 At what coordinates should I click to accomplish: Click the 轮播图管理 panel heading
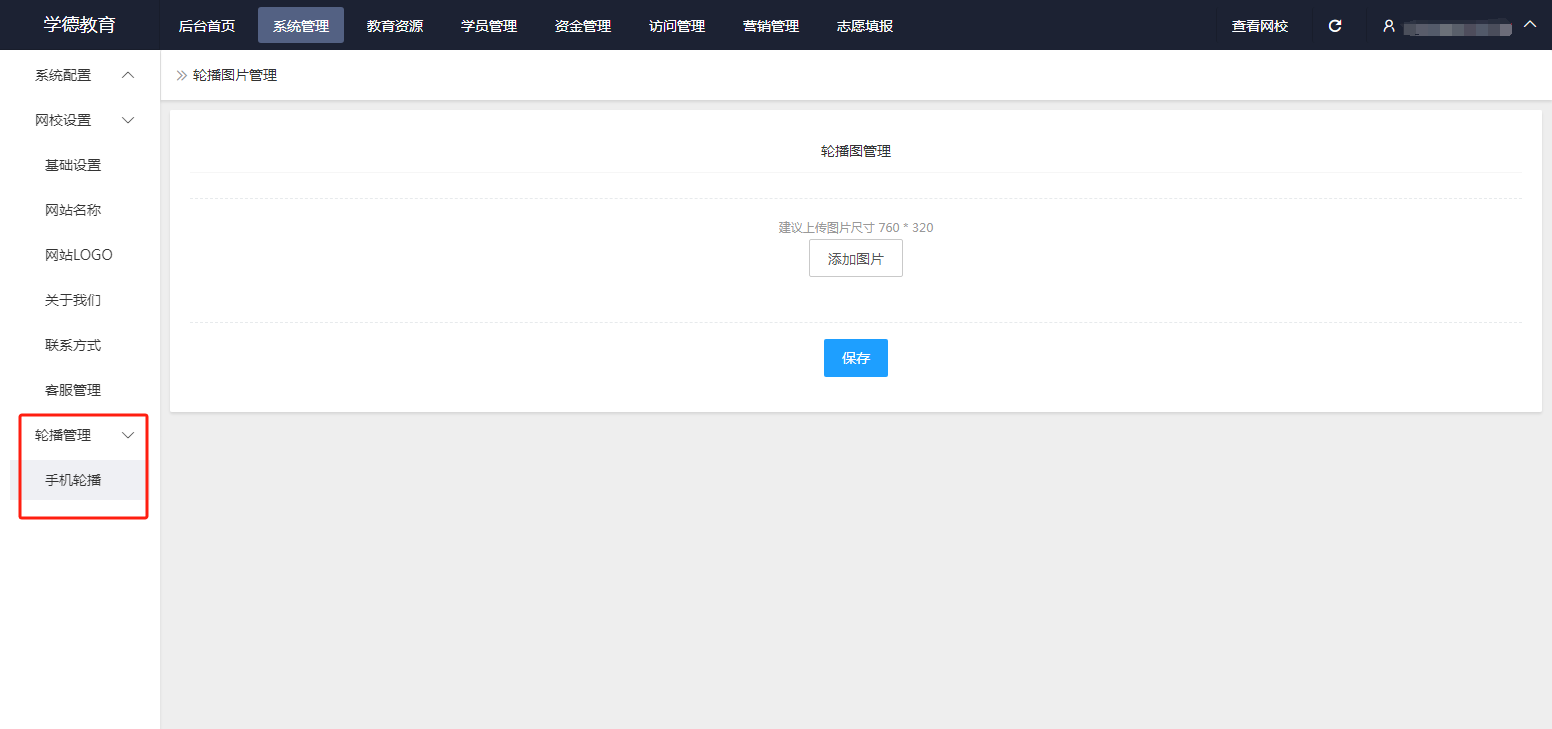coord(856,151)
